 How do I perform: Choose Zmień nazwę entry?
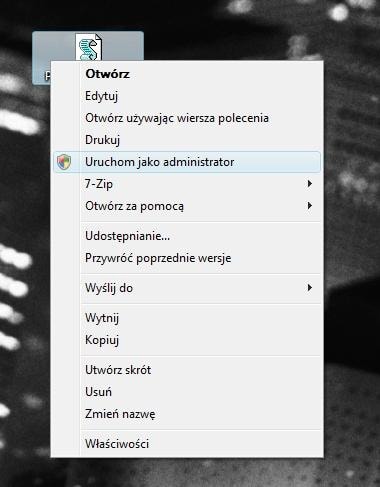pos(187,414)
